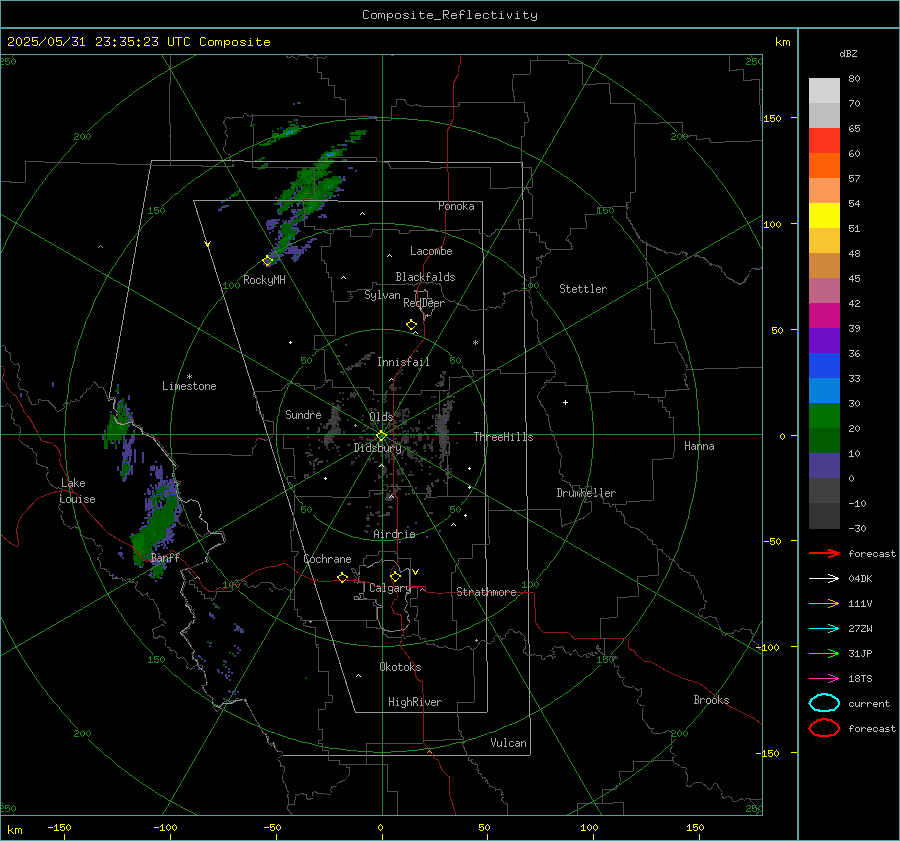Click the Hanna label
This screenshot has width=900, height=841.
pyautogui.click(x=699, y=446)
